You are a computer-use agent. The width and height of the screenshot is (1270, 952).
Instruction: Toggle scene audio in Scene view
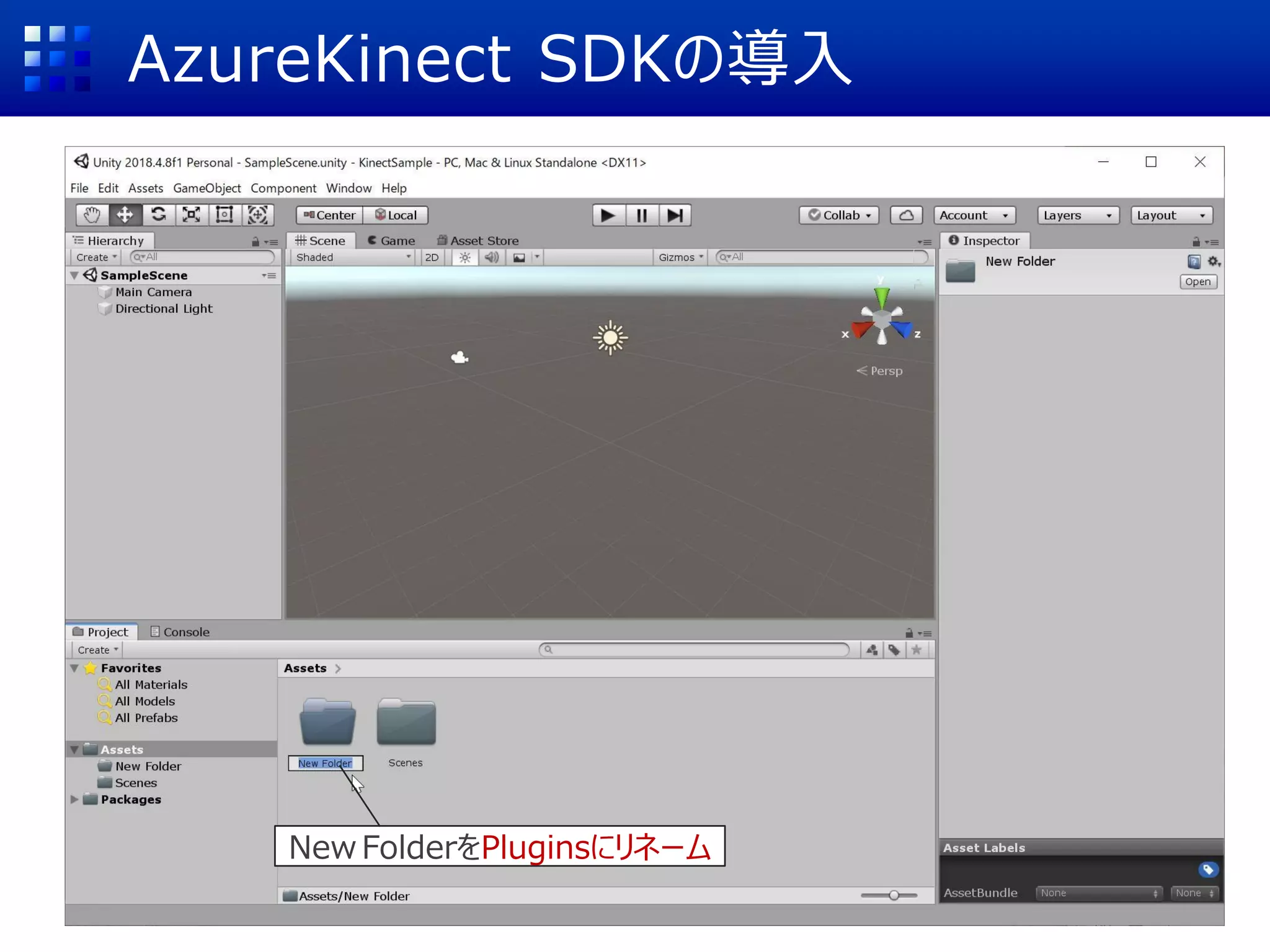click(492, 257)
